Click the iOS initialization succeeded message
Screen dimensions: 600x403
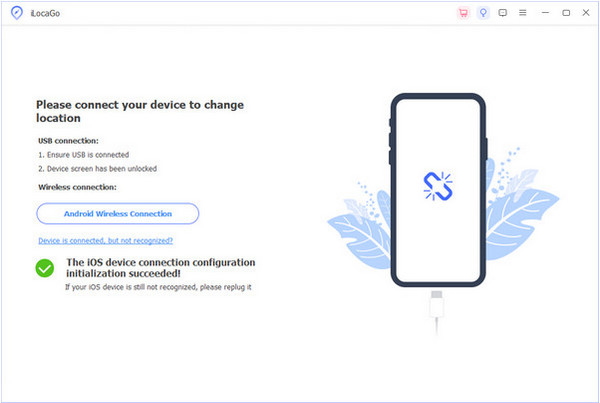coord(160,268)
